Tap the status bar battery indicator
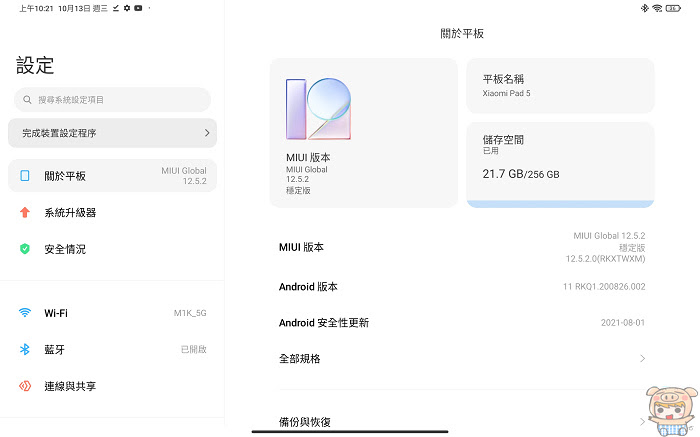This screenshot has height=437, width=700. [x=673, y=8]
